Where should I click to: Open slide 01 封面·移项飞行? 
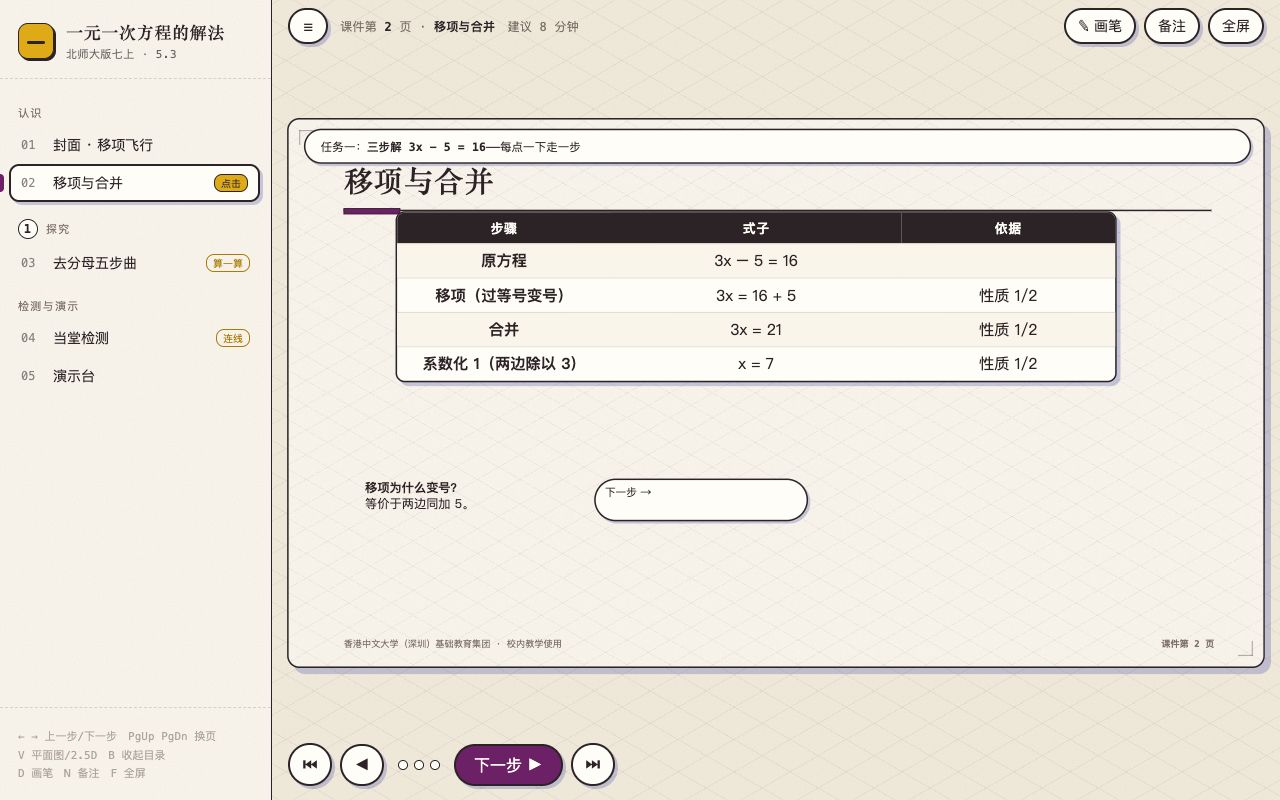[134, 145]
